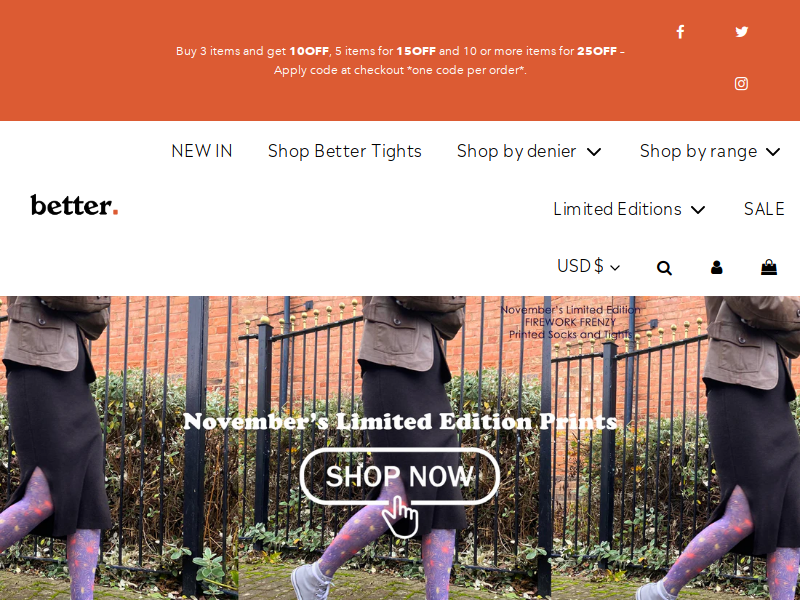Click the pointing hand cursor graphic
The height and width of the screenshot is (600, 800).
(x=401, y=516)
